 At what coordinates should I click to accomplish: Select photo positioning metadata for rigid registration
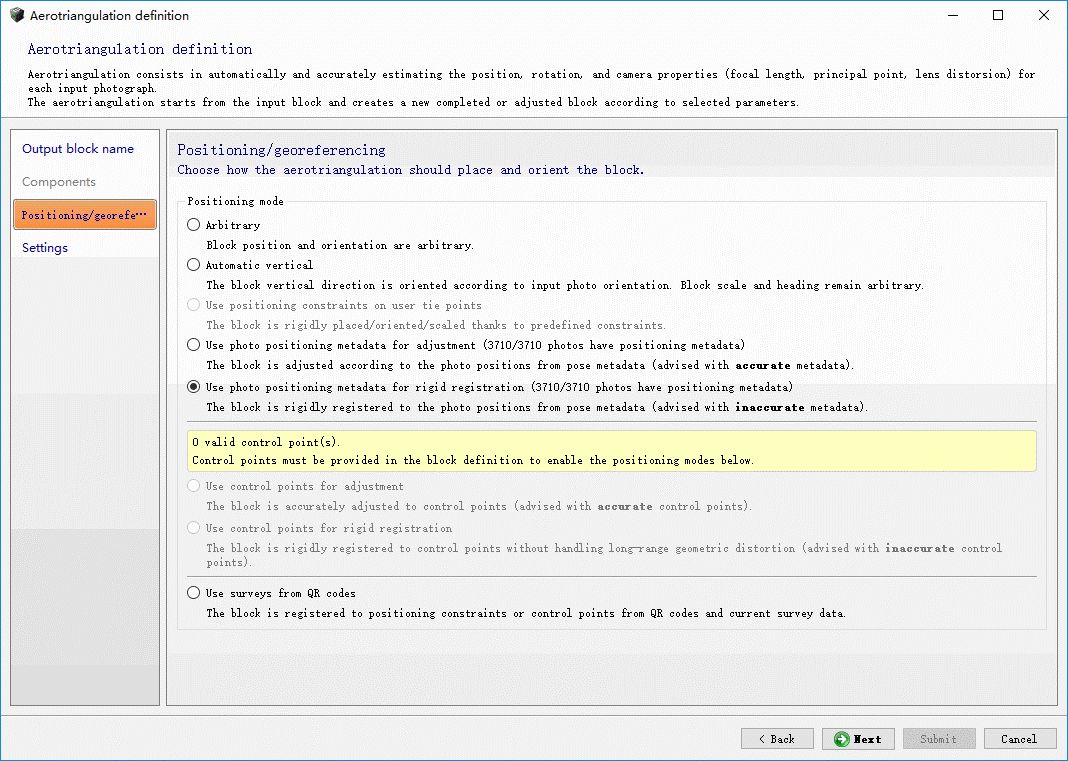tap(194, 387)
